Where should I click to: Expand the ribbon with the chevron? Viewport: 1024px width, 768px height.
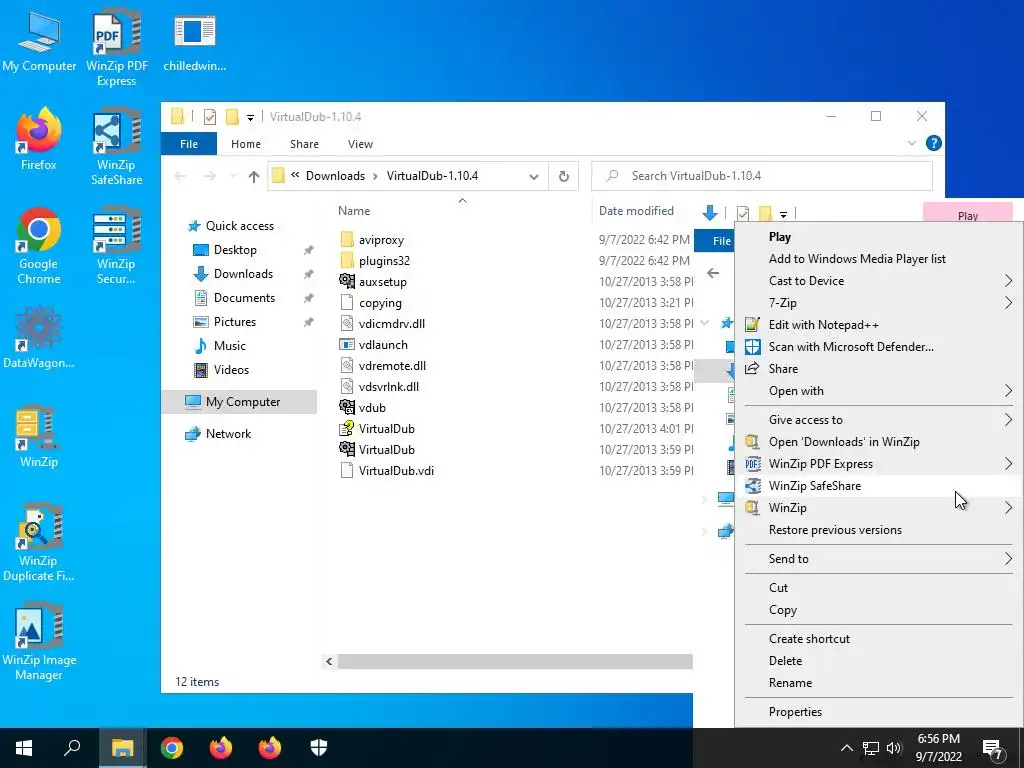point(912,143)
